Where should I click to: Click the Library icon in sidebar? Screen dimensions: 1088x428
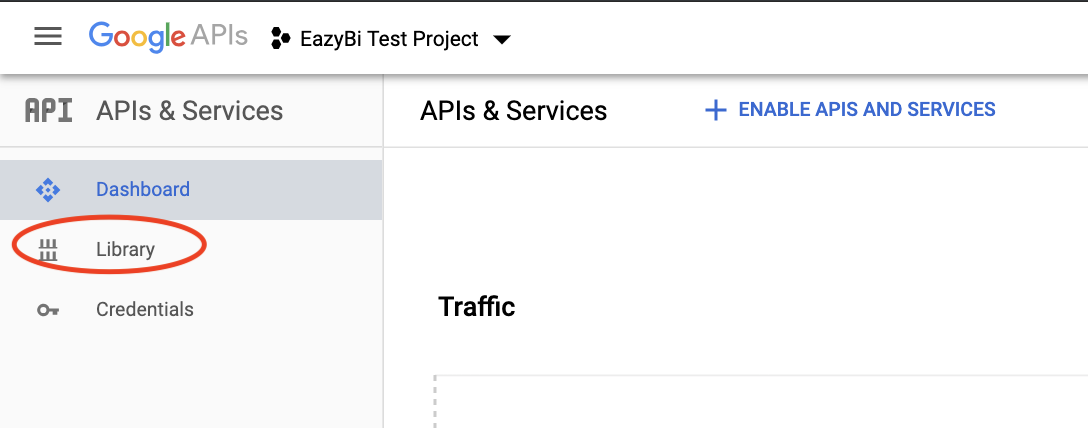tap(48, 250)
